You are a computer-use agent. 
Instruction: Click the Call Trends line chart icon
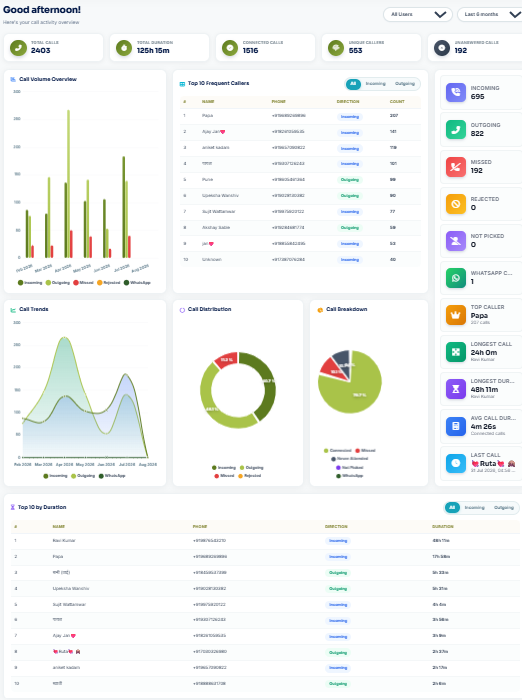click(13, 309)
